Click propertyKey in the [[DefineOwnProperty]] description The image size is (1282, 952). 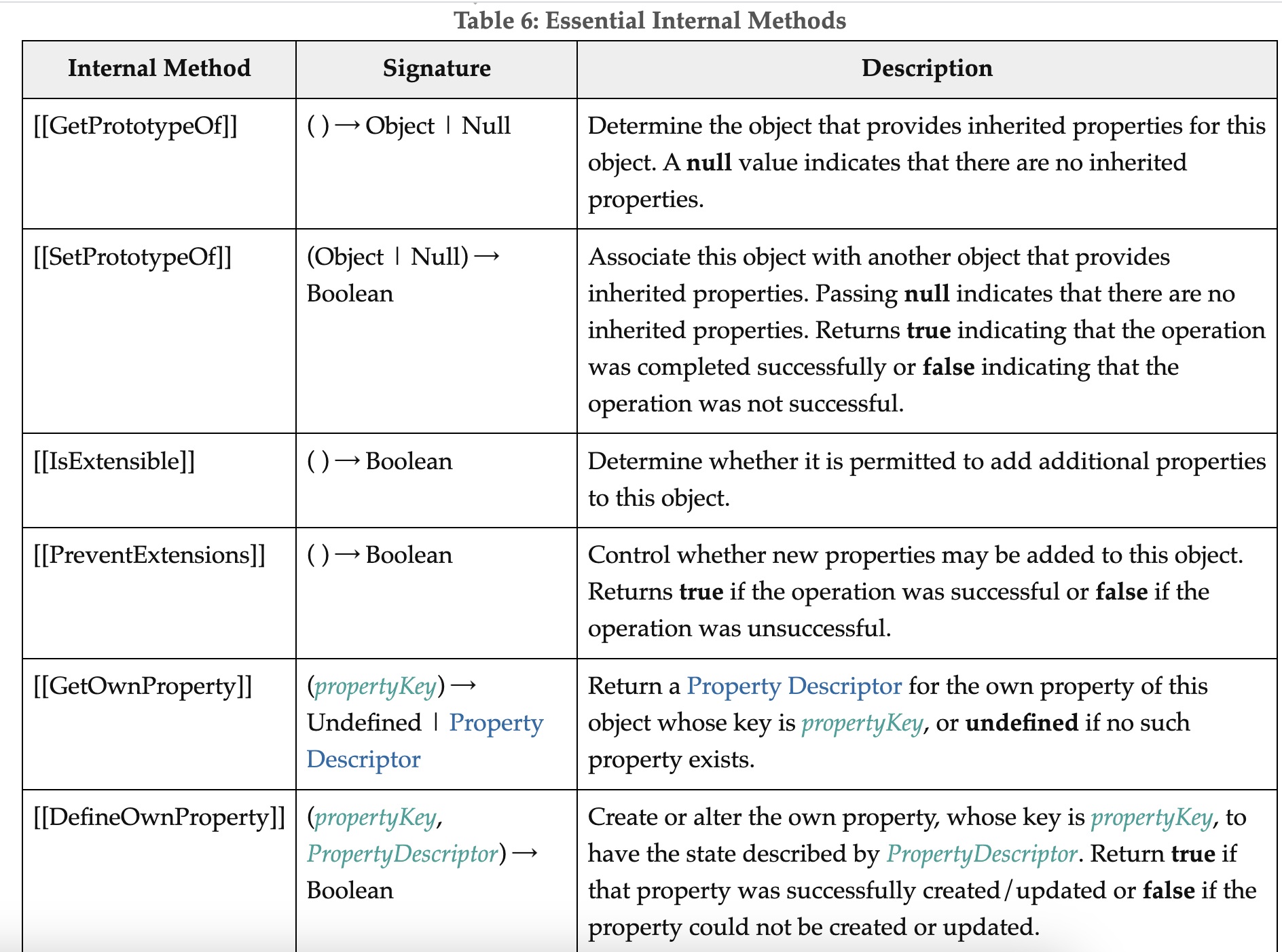(1152, 818)
